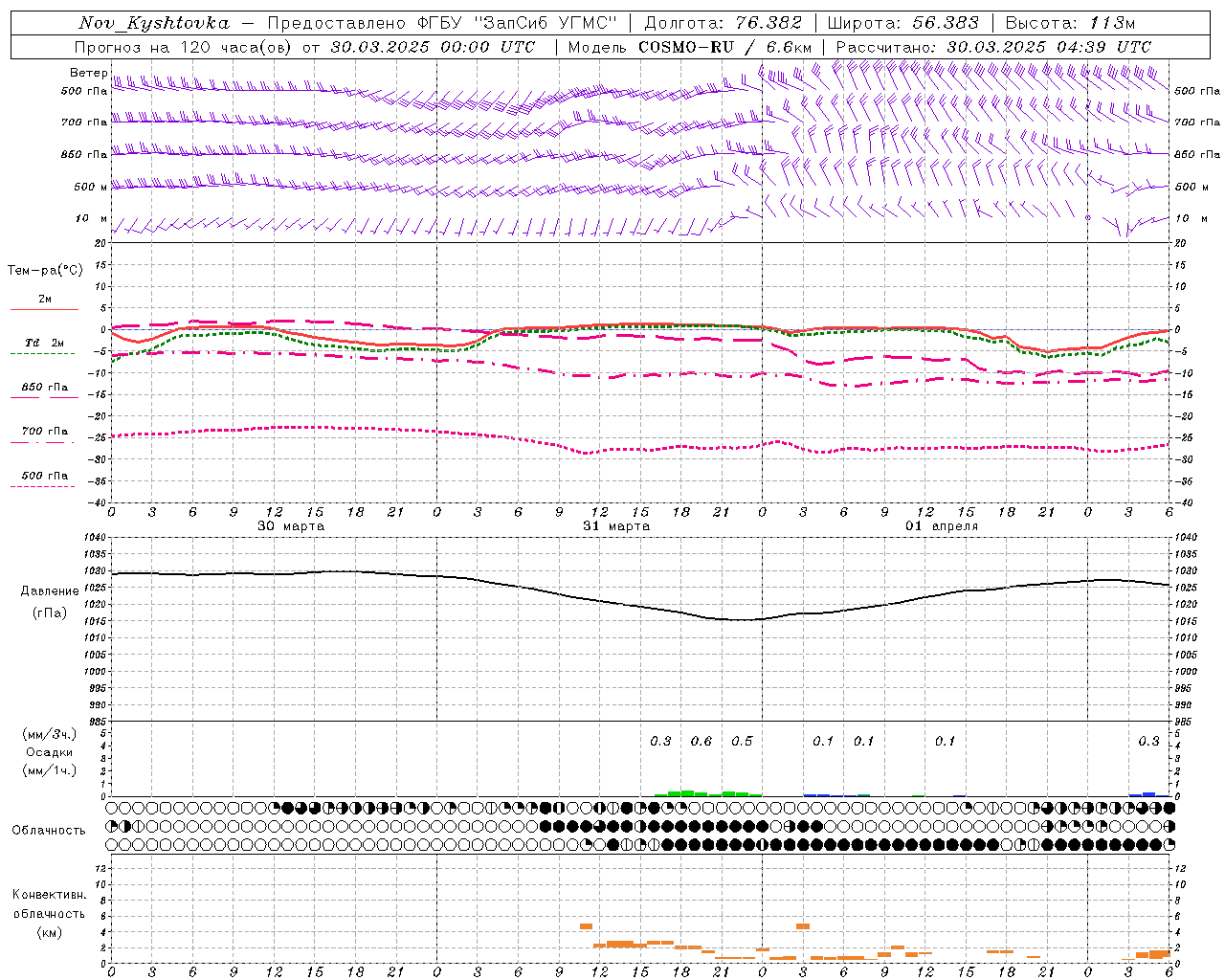The width and height of the screenshot is (1225, 980).
Task: Click the (мм/1ч.) precipitation unit label
Action: (50, 770)
